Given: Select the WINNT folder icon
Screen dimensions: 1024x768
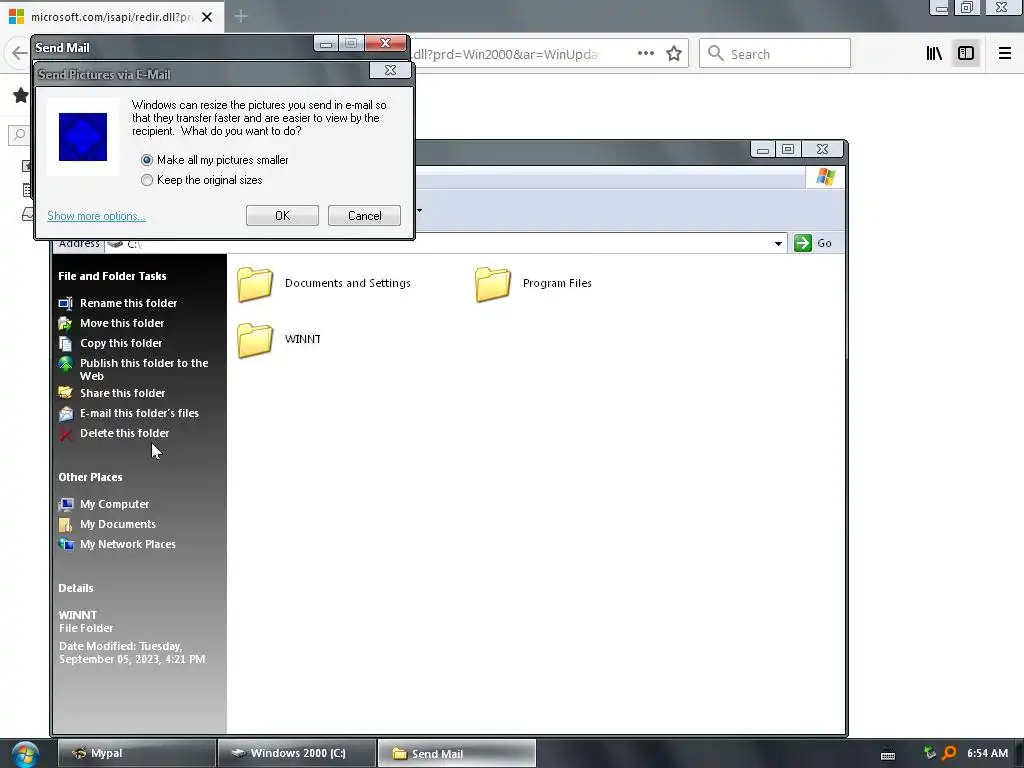Looking at the screenshot, I should 255,340.
